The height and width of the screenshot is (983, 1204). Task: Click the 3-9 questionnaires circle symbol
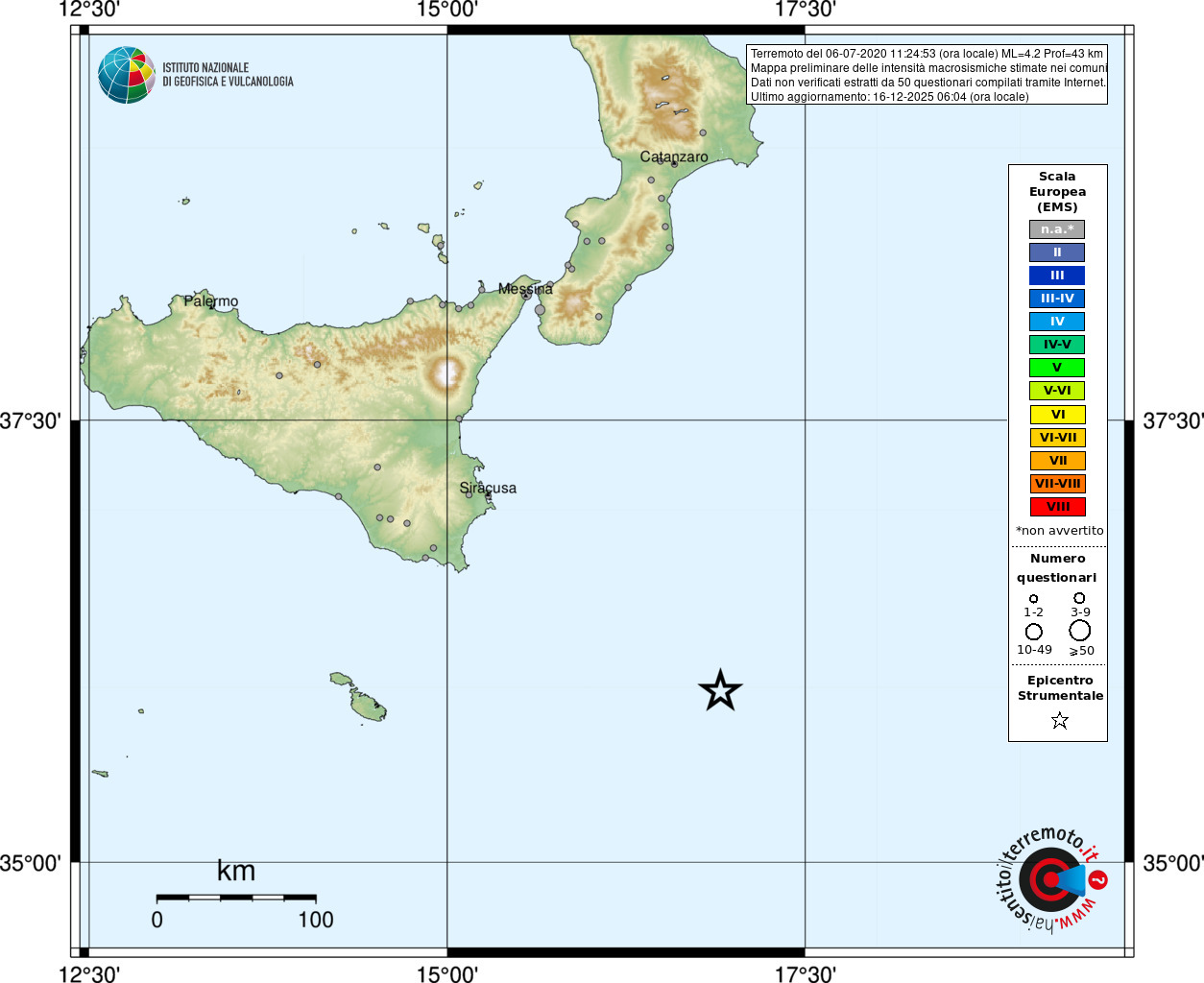(1079, 598)
